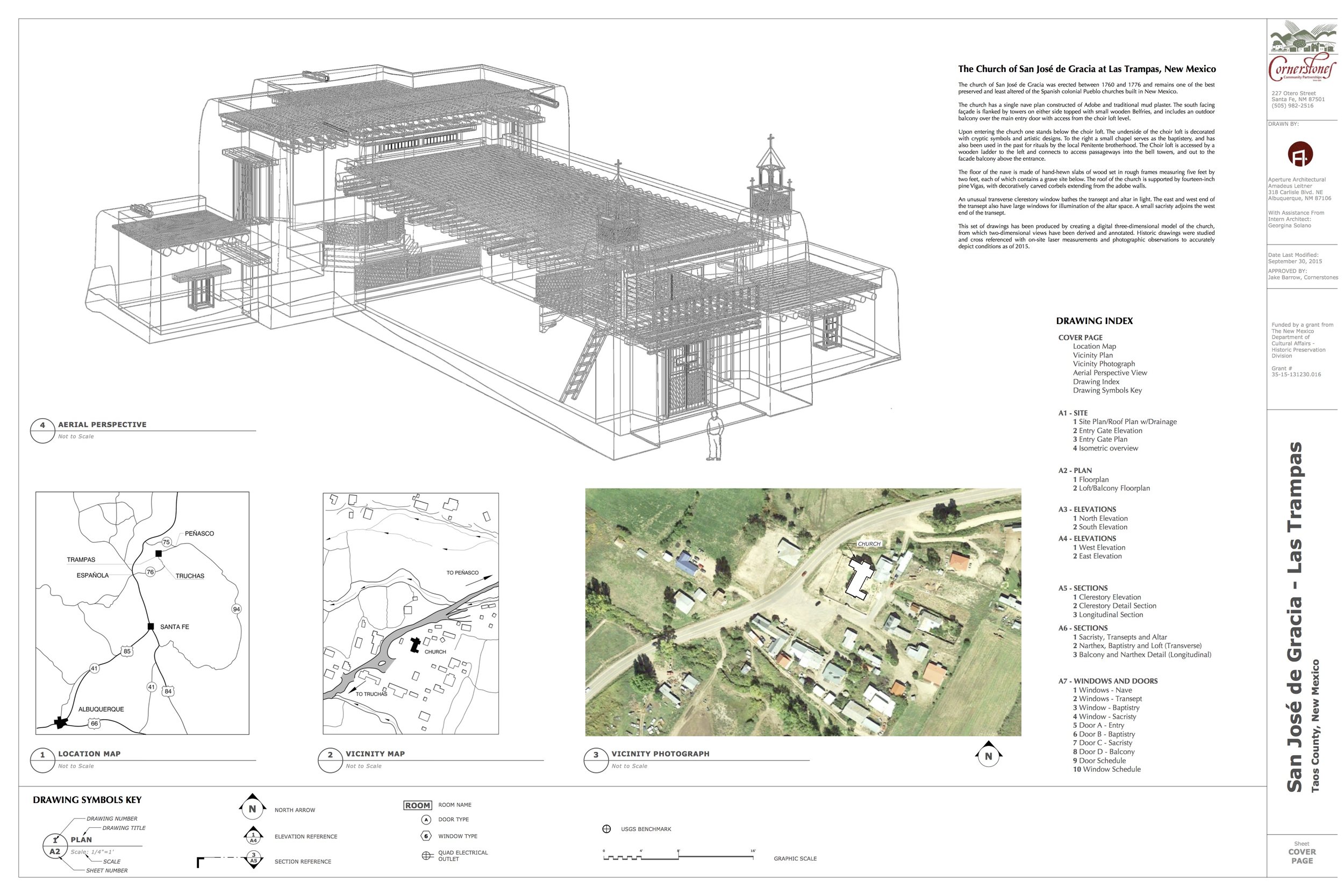The height and width of the screenshot is (896, 1344).
Task: Click "Longitudinal Section" index entry
Action: [x=1108, y=615]
